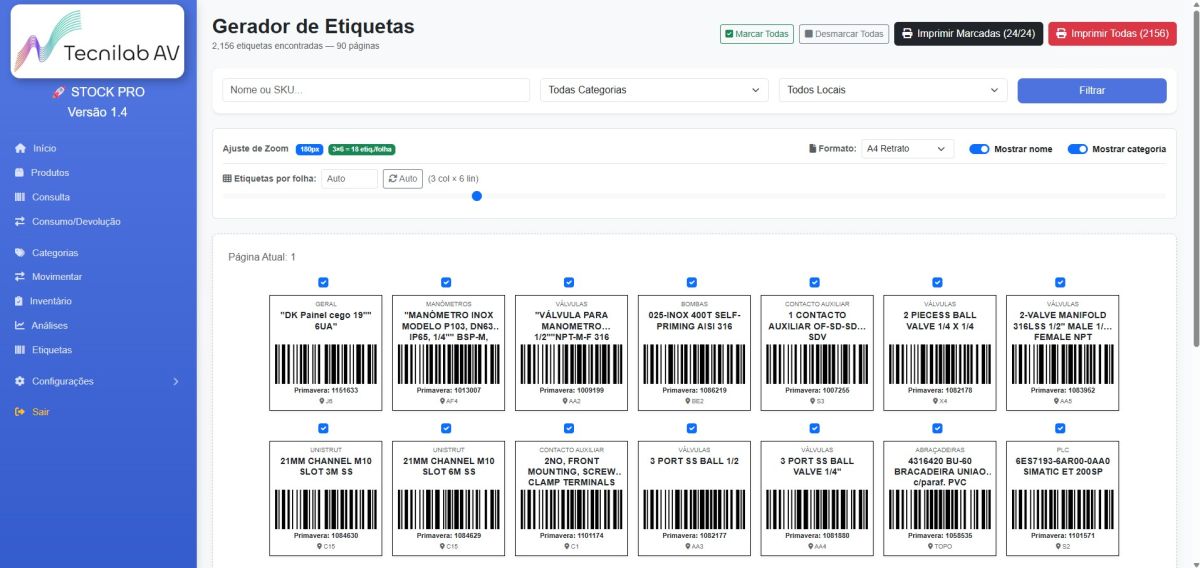Click the Marcar Todas button
Screen dimensions: 1200x568
(756, 34)
